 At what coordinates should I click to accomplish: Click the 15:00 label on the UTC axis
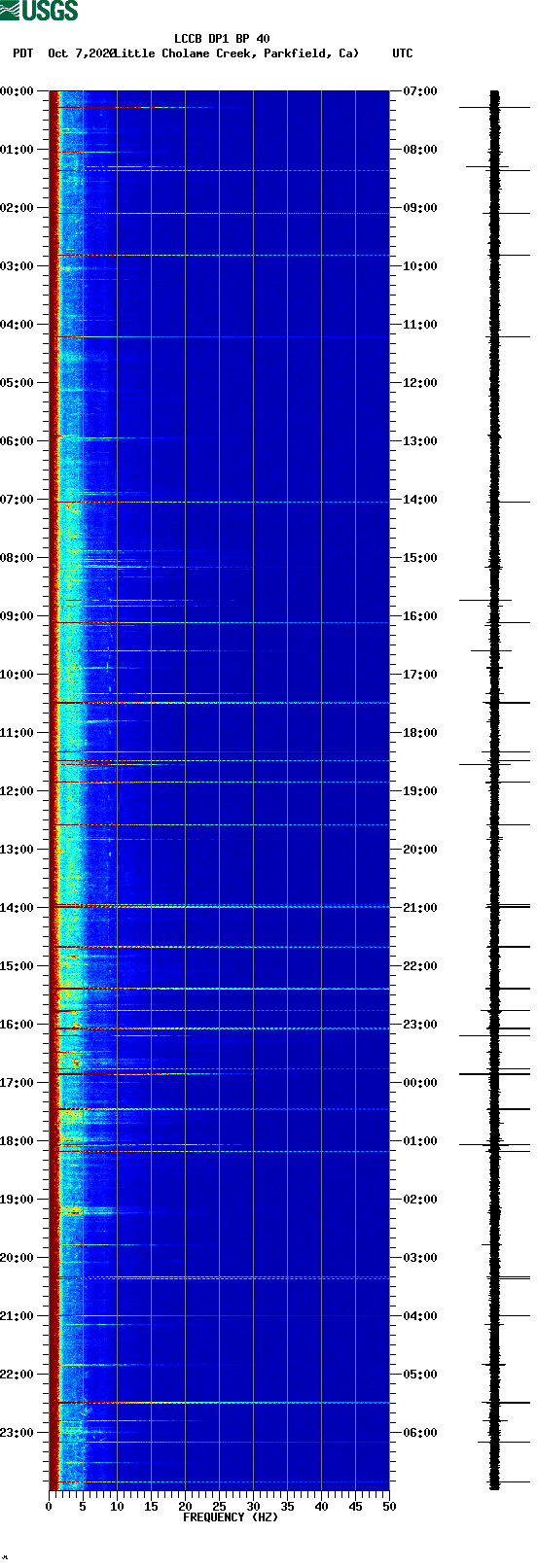coord(420,558)
